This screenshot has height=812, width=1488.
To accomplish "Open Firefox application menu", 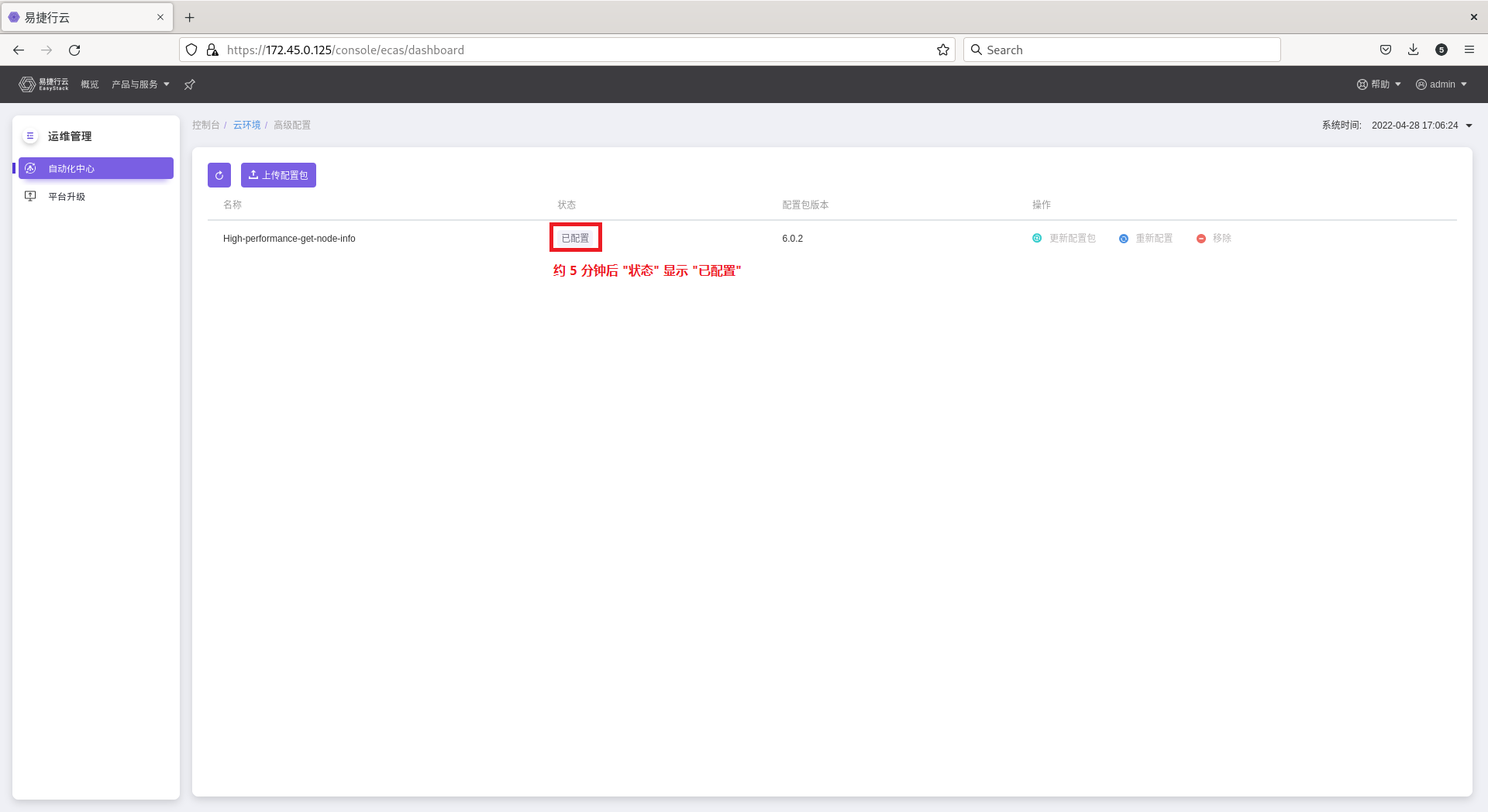I will tap(1469, 50).
